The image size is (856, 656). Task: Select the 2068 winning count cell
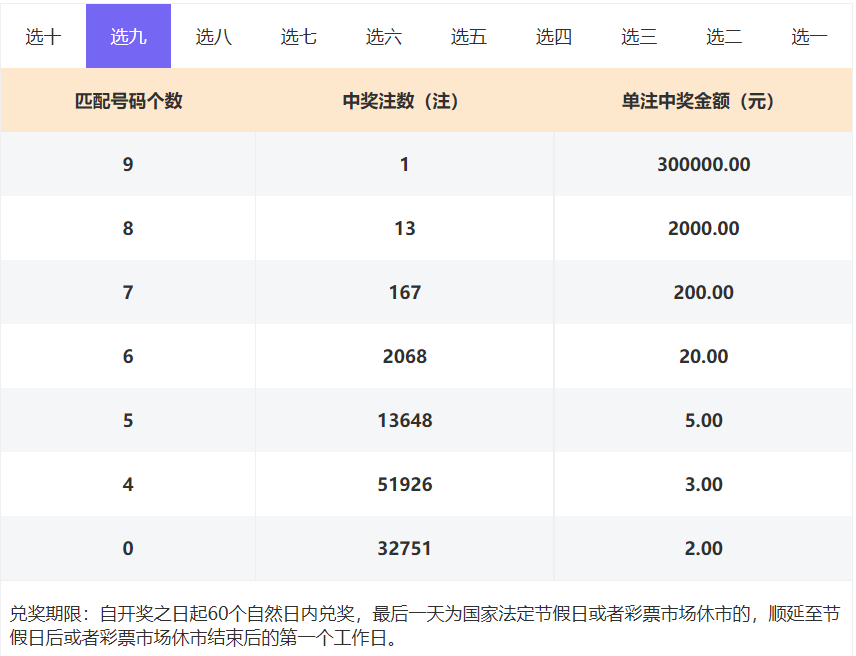[x=404, y=357]
